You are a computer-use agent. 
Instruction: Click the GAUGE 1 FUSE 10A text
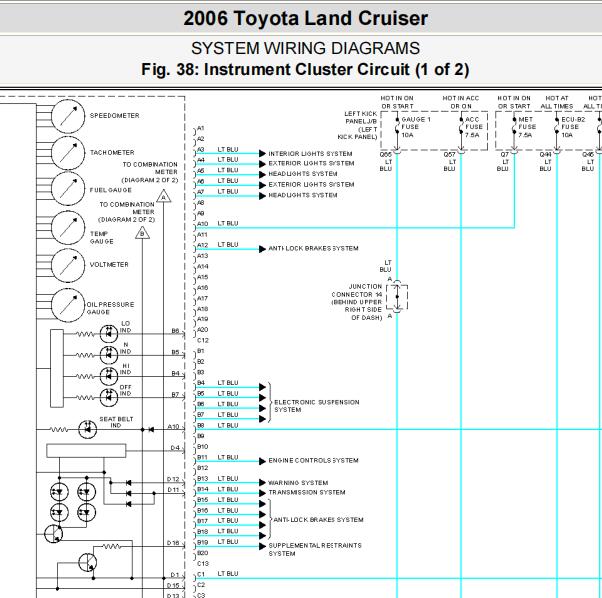point(416,127)
